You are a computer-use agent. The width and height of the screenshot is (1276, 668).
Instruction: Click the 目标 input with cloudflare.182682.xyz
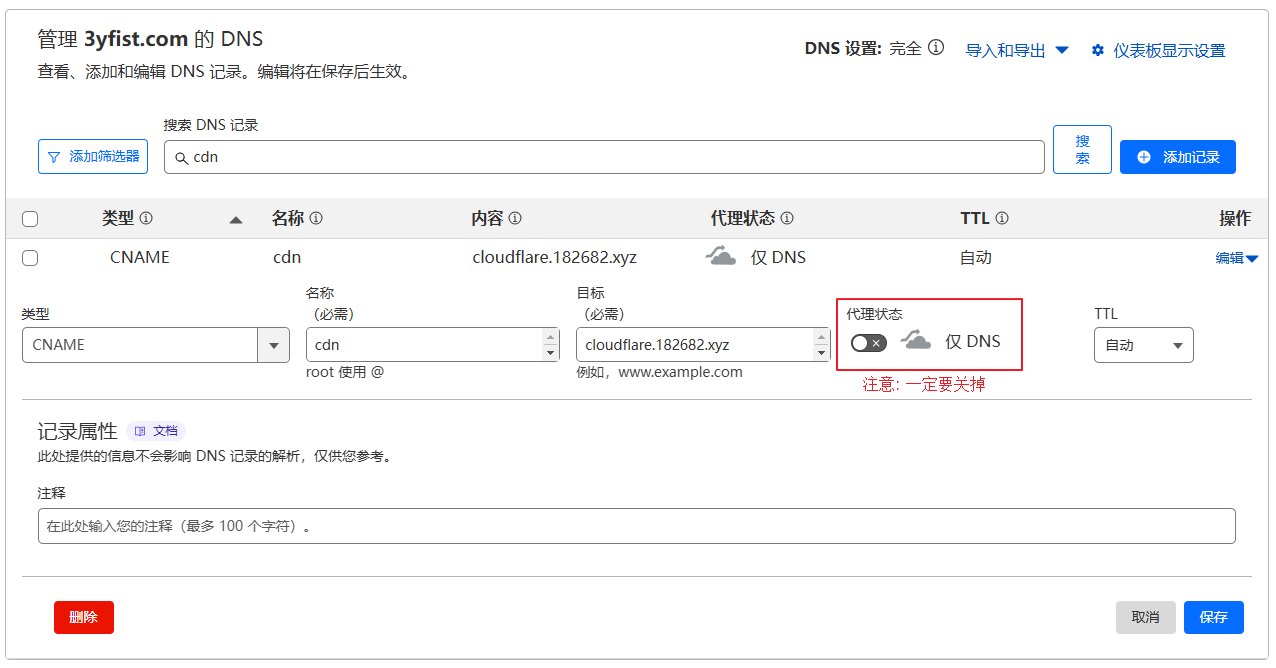703,345
